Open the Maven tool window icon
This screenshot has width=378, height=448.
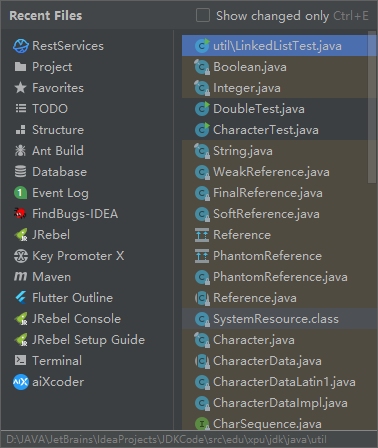[x=20, y=277]
